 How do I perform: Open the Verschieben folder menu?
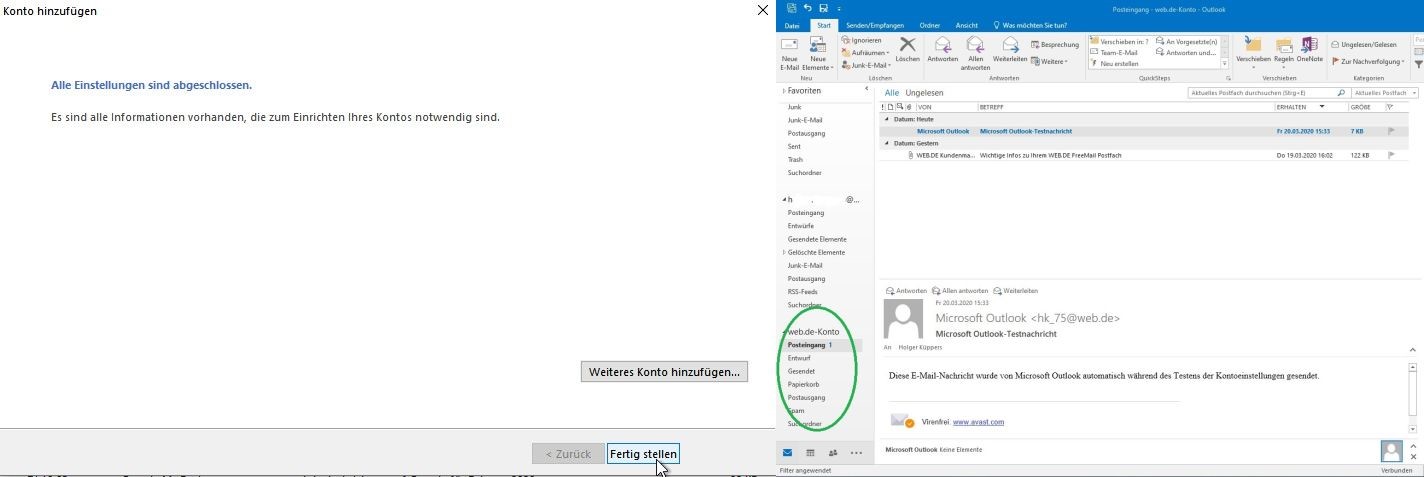[1253, 50]
